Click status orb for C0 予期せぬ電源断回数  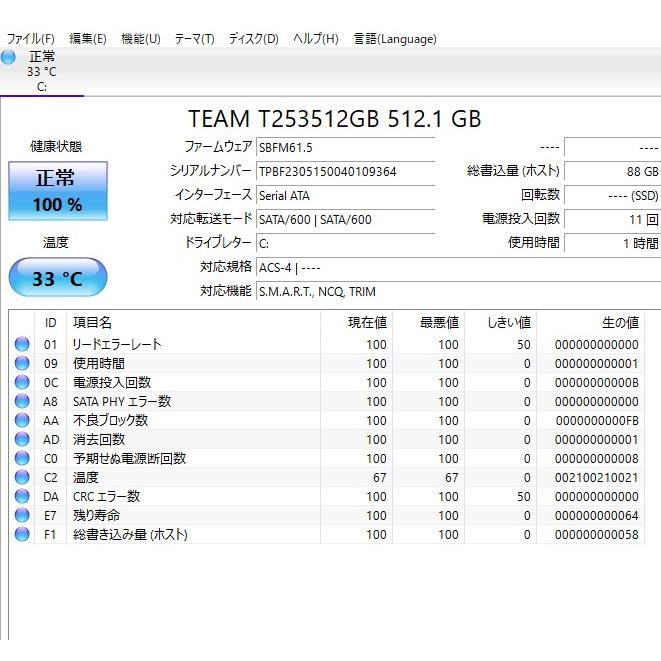[22, 458]
